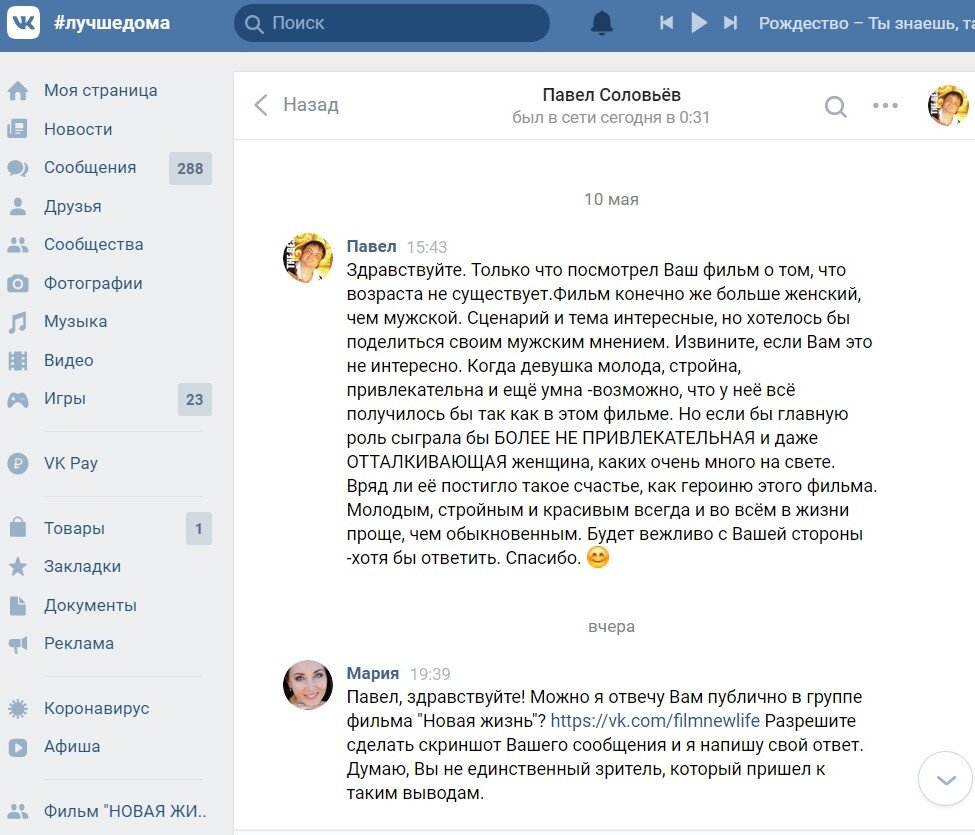This screenshot has height=835, width=975.
Task: Skip to next music track
Action: (x=731, y=23)
